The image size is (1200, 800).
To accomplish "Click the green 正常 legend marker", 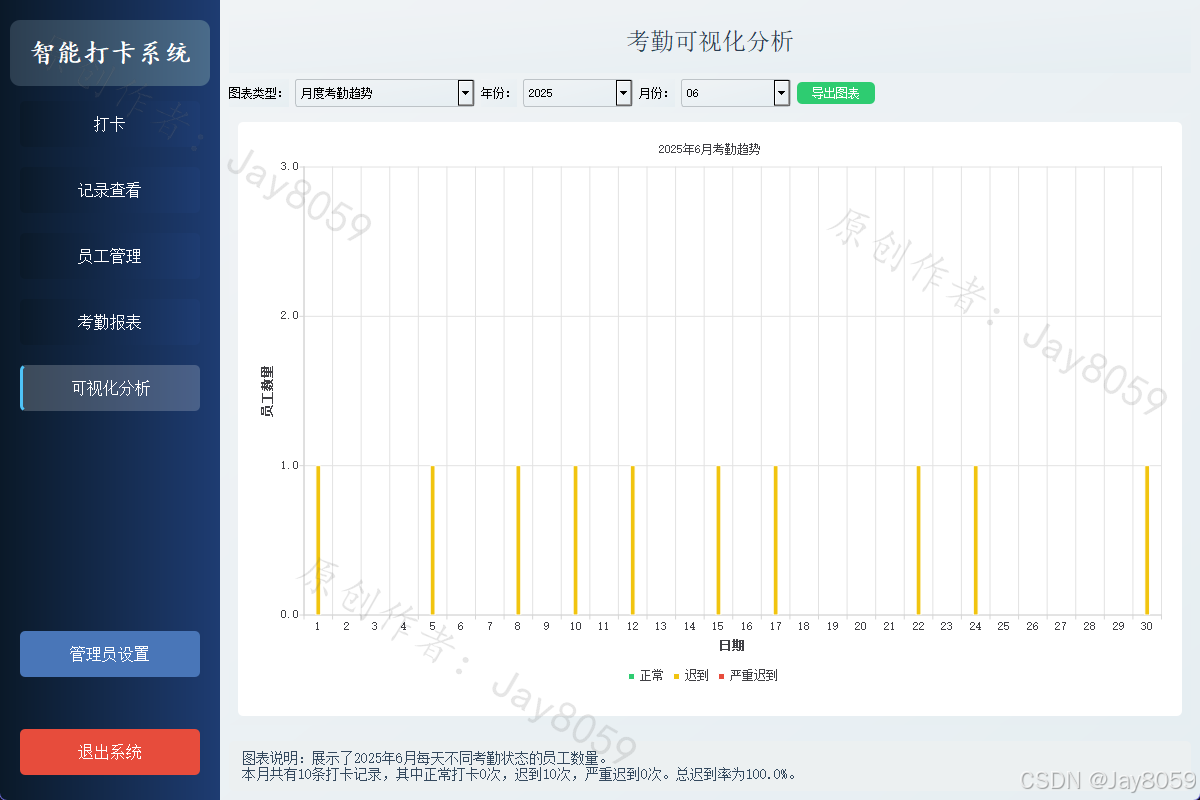I will [x=631, y=676].
